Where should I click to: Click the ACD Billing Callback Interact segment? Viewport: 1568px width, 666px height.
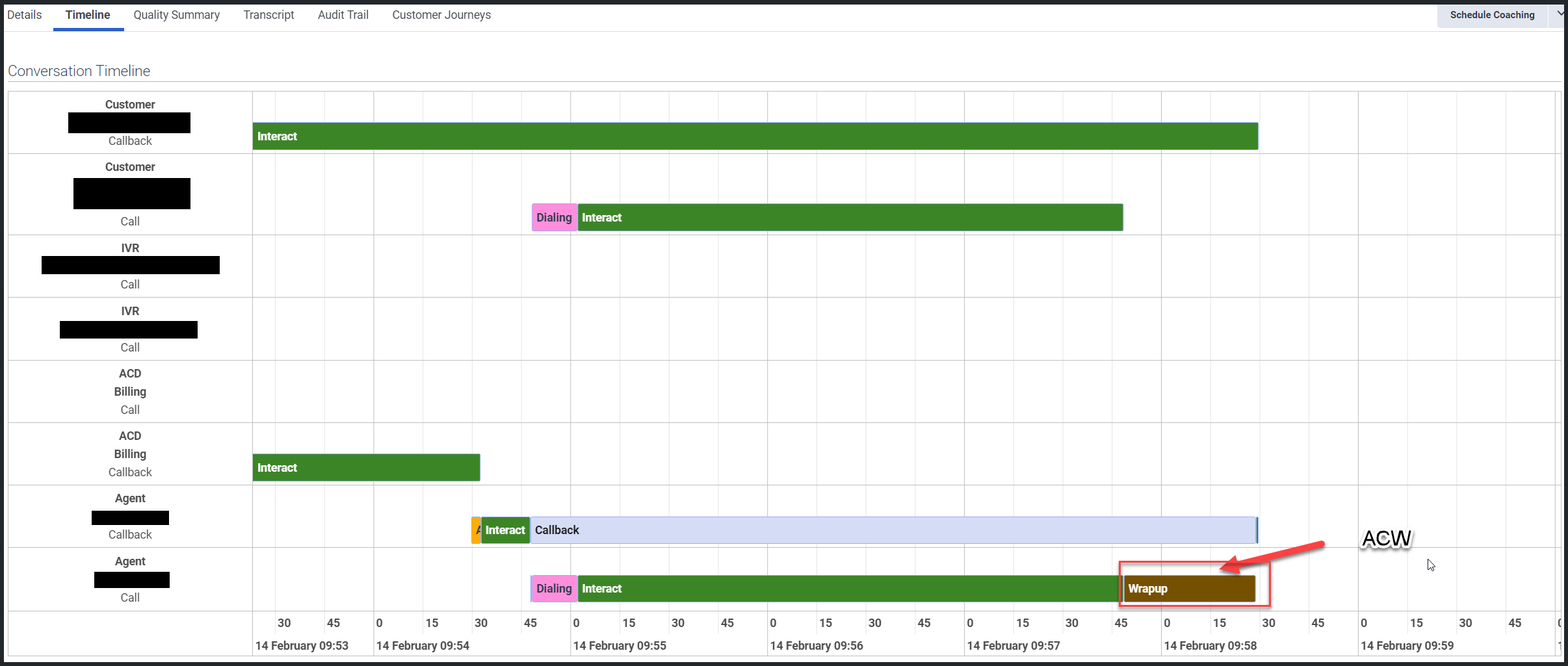pos(367,468)
